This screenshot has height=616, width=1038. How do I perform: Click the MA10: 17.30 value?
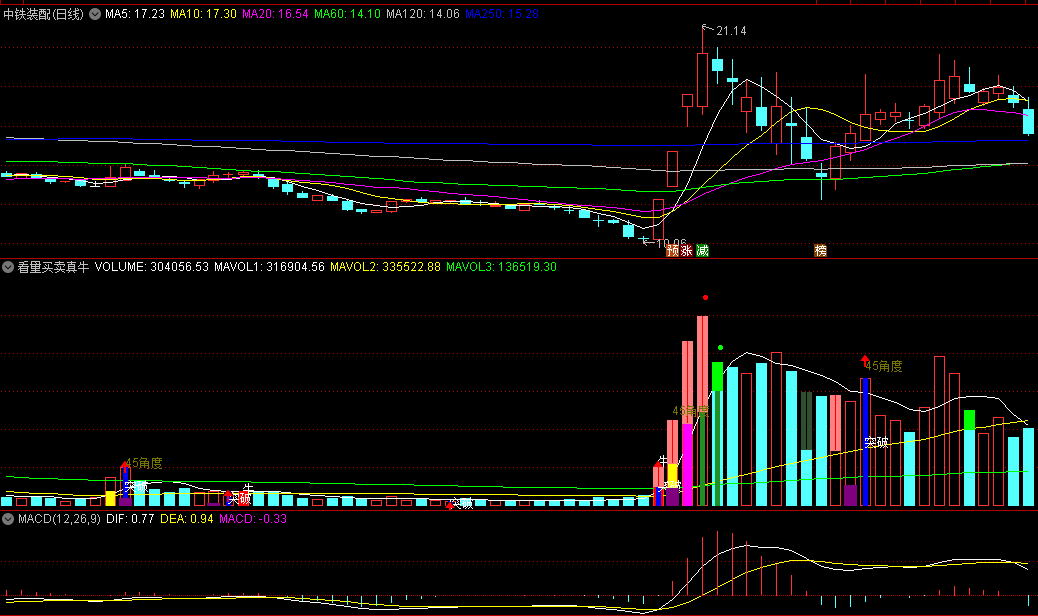click(x=203, y=14)
